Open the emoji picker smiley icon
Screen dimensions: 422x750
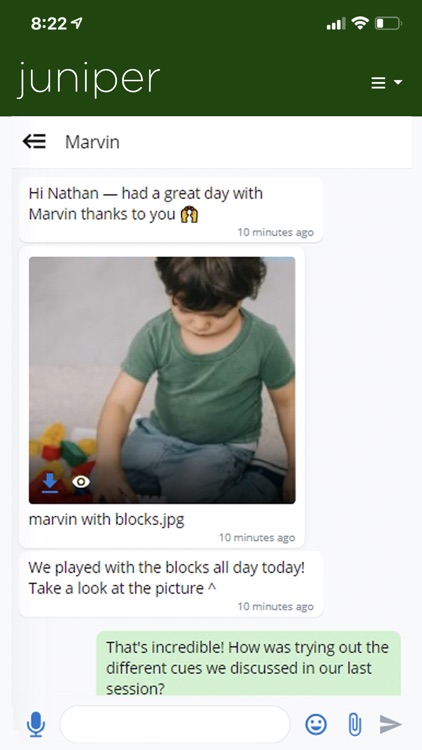pyautogui.click(x=316, y=724)
